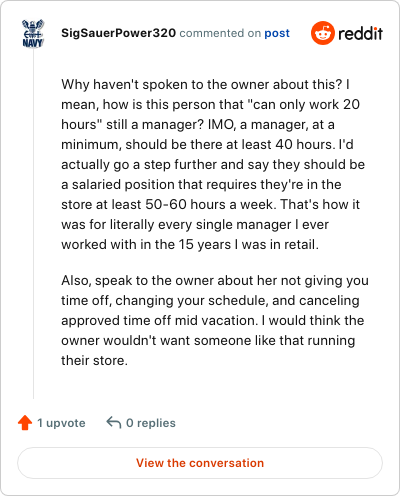
Task: Click the text 'approved time off mid vacation'
Action: [x=159, y=320]
